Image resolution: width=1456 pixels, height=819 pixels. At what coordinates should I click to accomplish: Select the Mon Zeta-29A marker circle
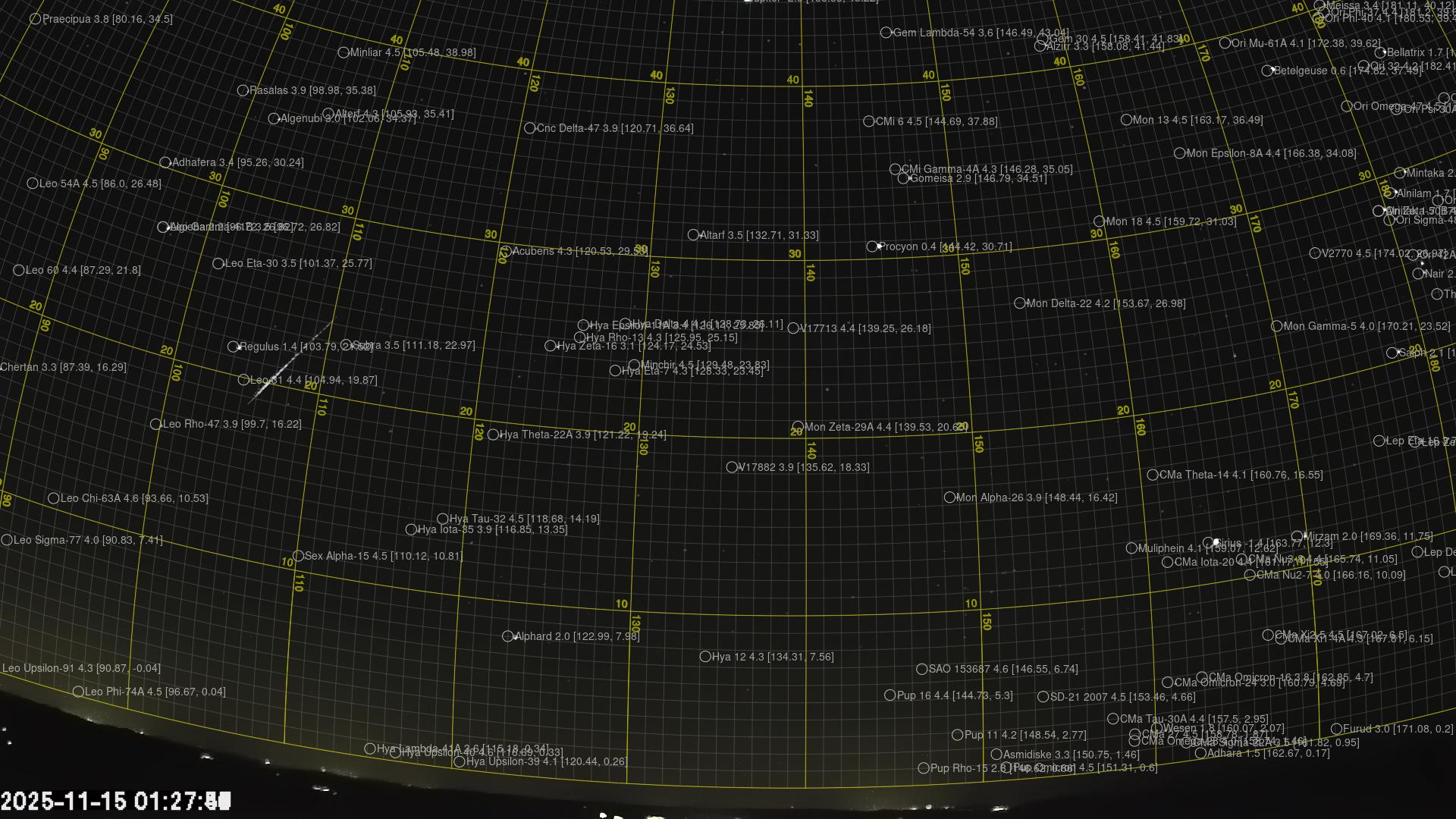798,427
